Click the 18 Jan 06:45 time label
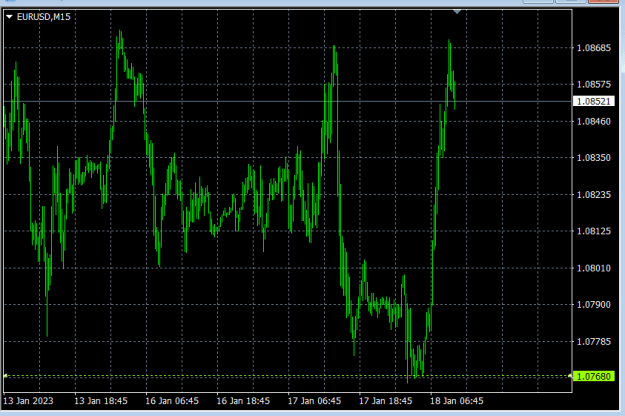Viewport: 625px width, 416px height. 457,401
